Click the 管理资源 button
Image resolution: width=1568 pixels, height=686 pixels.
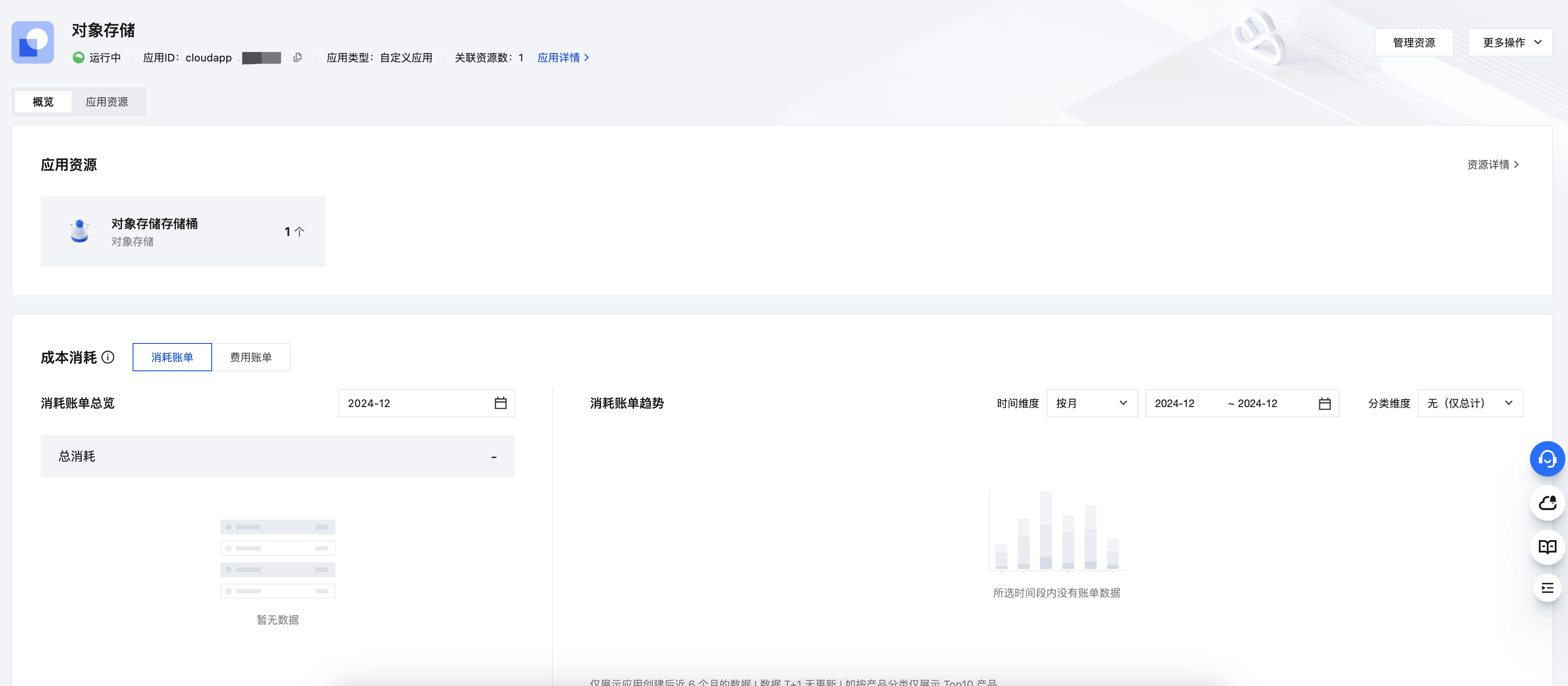pyautogui.click(x=1413, y=42)
